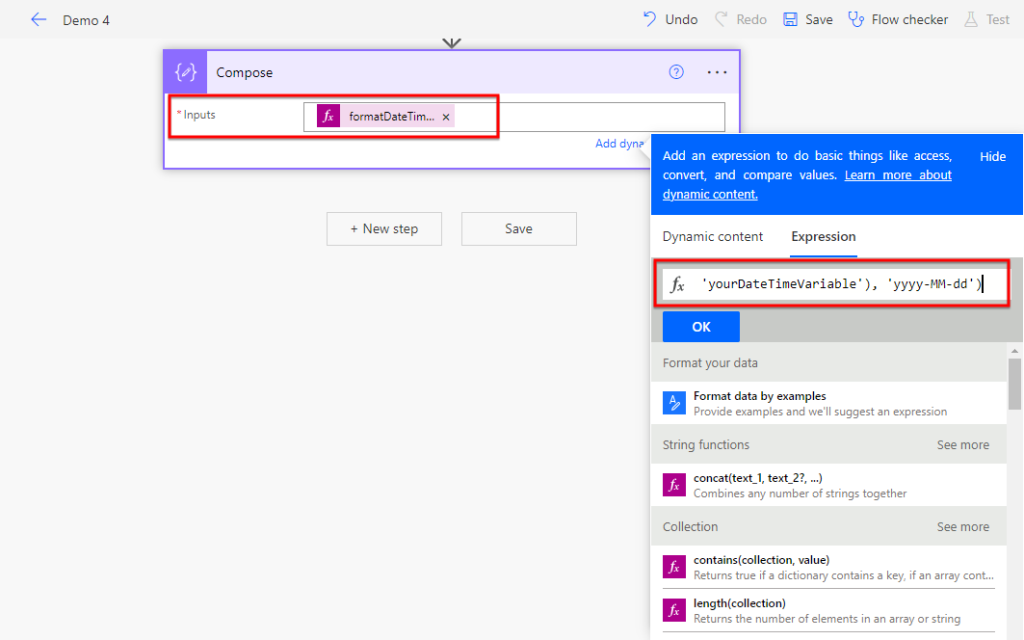
Task: Click the Redo toolbar button
Action: pyautogui.click(x=741, y=20)
